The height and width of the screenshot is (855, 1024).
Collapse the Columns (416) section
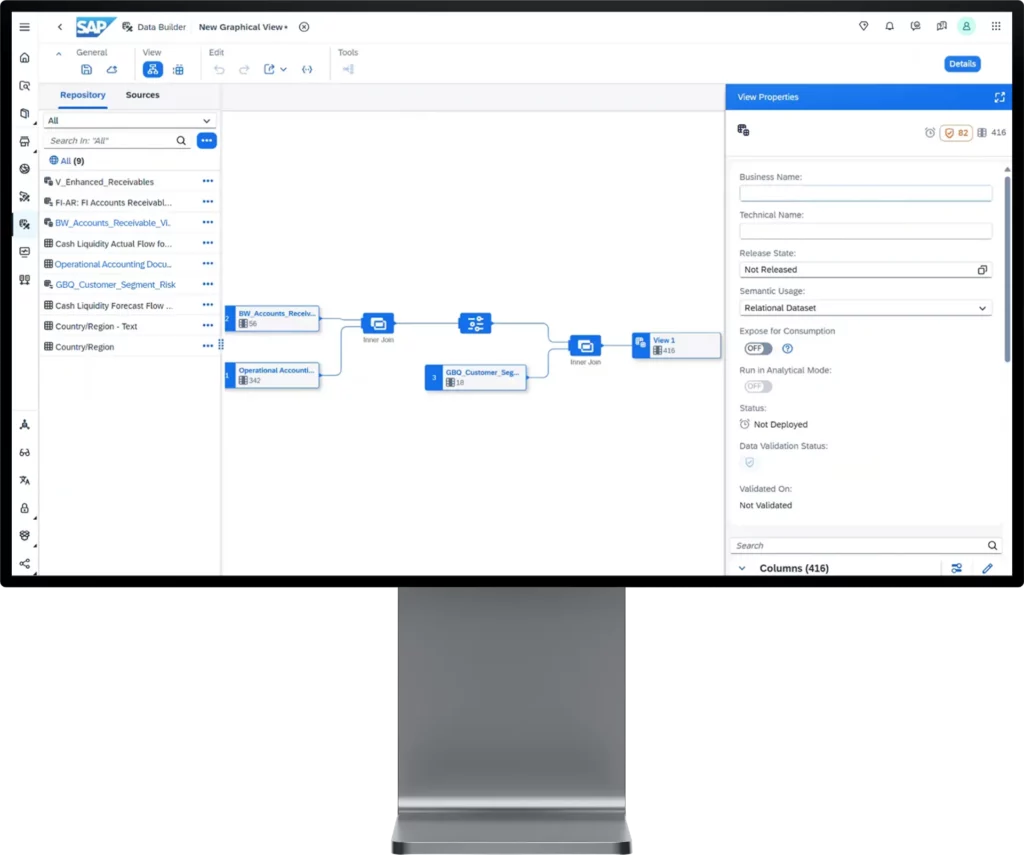pos(741,568)
